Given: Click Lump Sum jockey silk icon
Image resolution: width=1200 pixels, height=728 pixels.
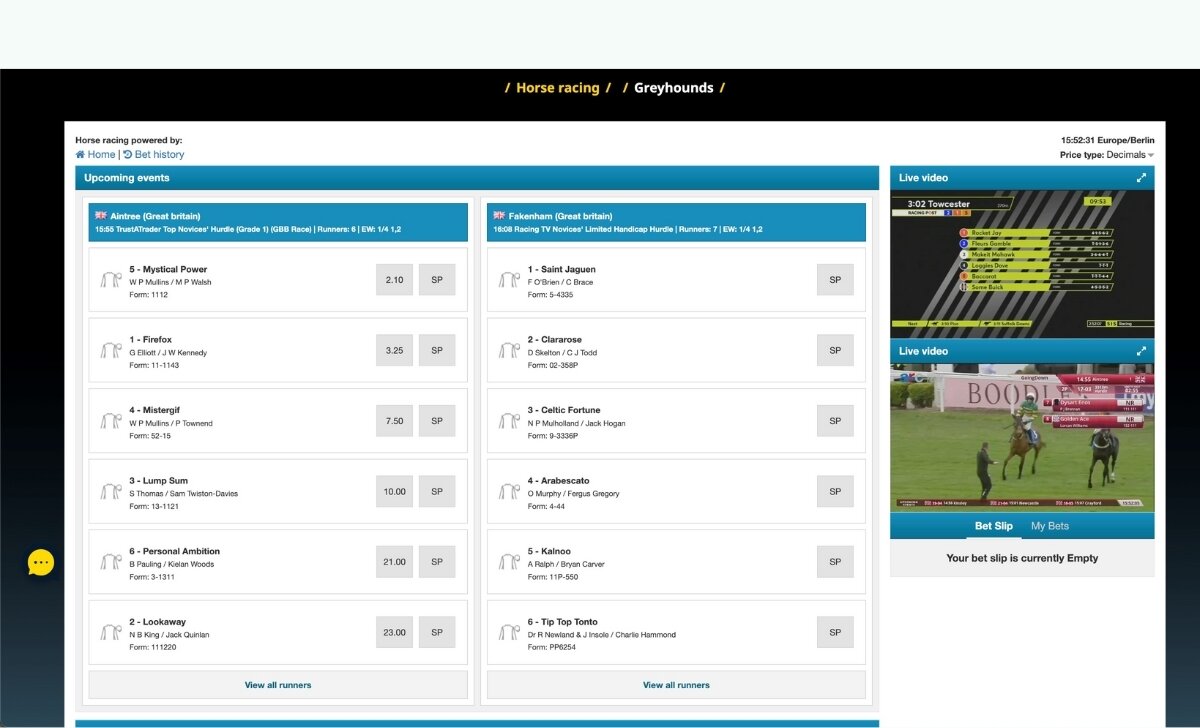Looking at the screenshot, I should pyautogui.click(x=111, y=491).
